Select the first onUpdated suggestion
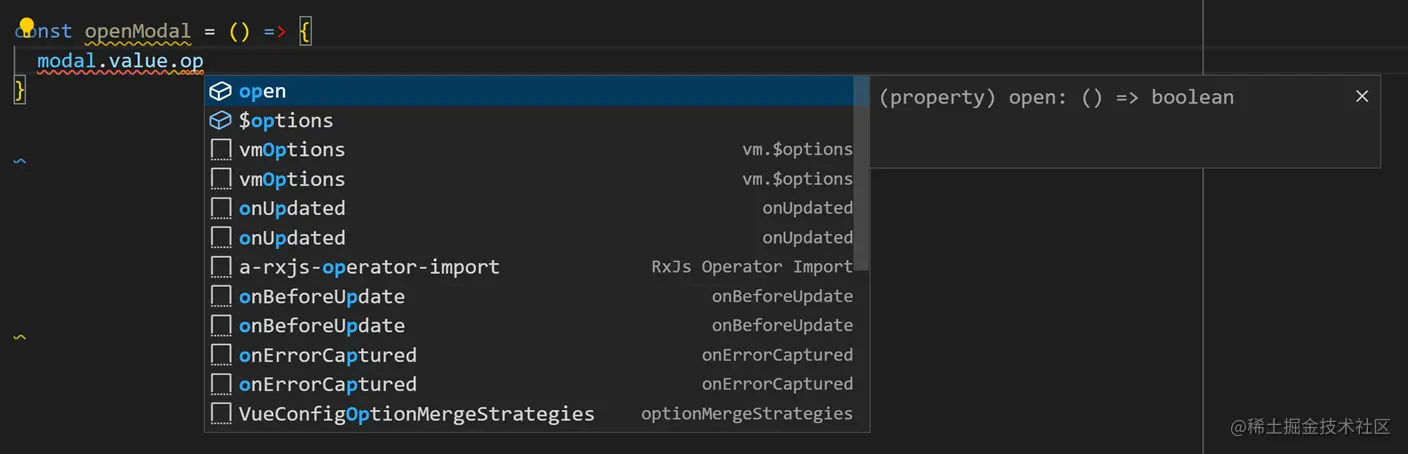Viewport: 1408px width, 454px height. [292, 208]
